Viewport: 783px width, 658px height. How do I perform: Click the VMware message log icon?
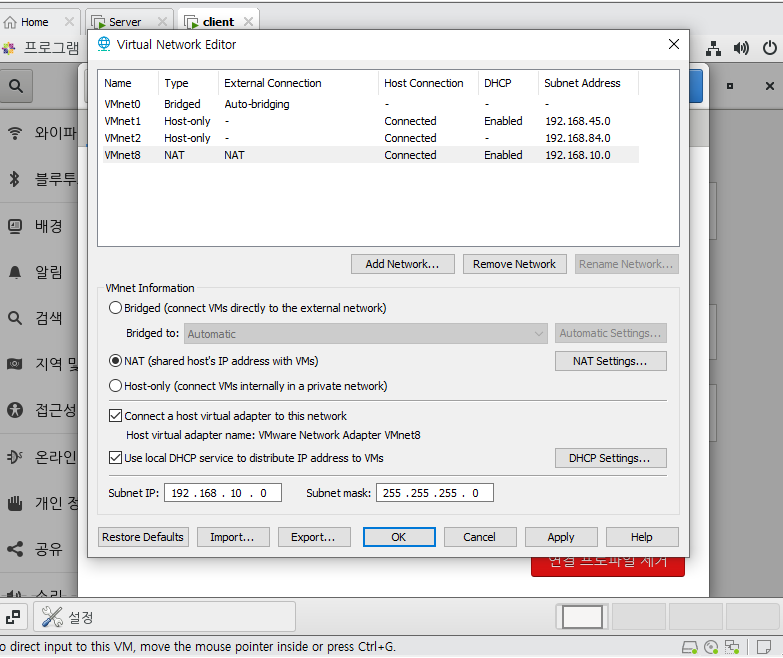[x=764, y=648]
